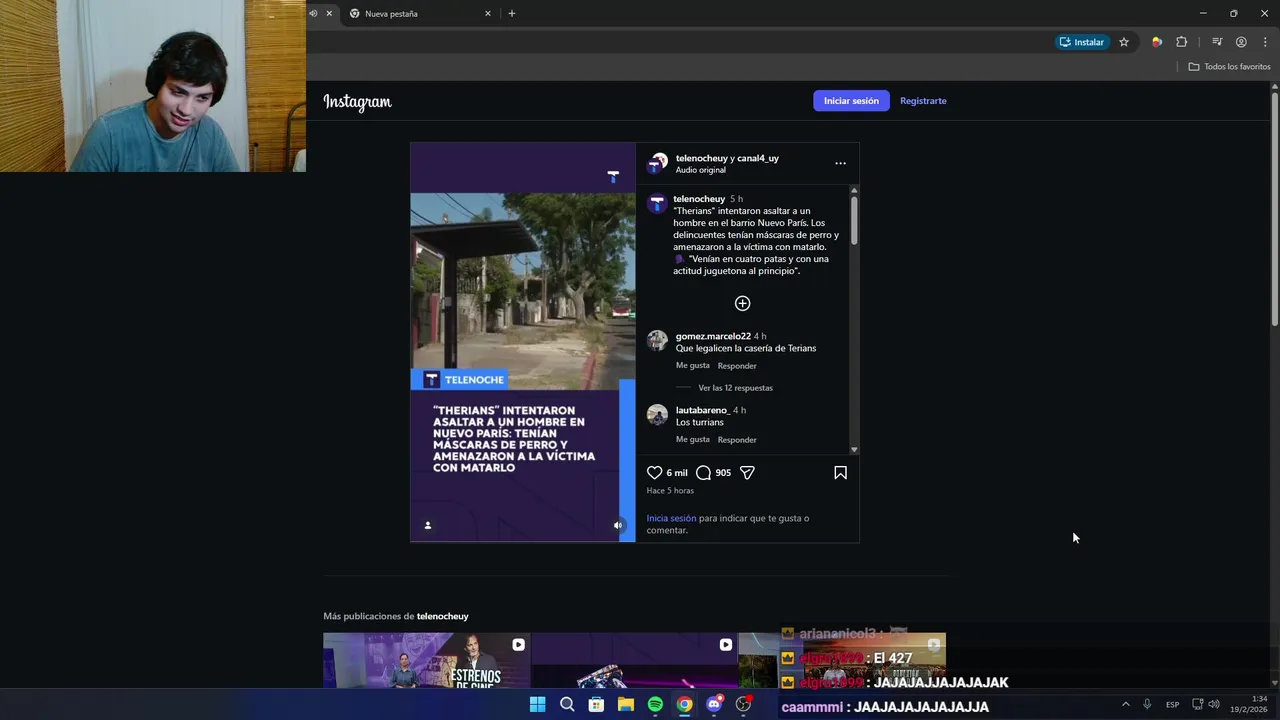Open OBS Studio from the taskbar
The width and height of the screenshot is (1280, 720).
[x=743, y=704]
